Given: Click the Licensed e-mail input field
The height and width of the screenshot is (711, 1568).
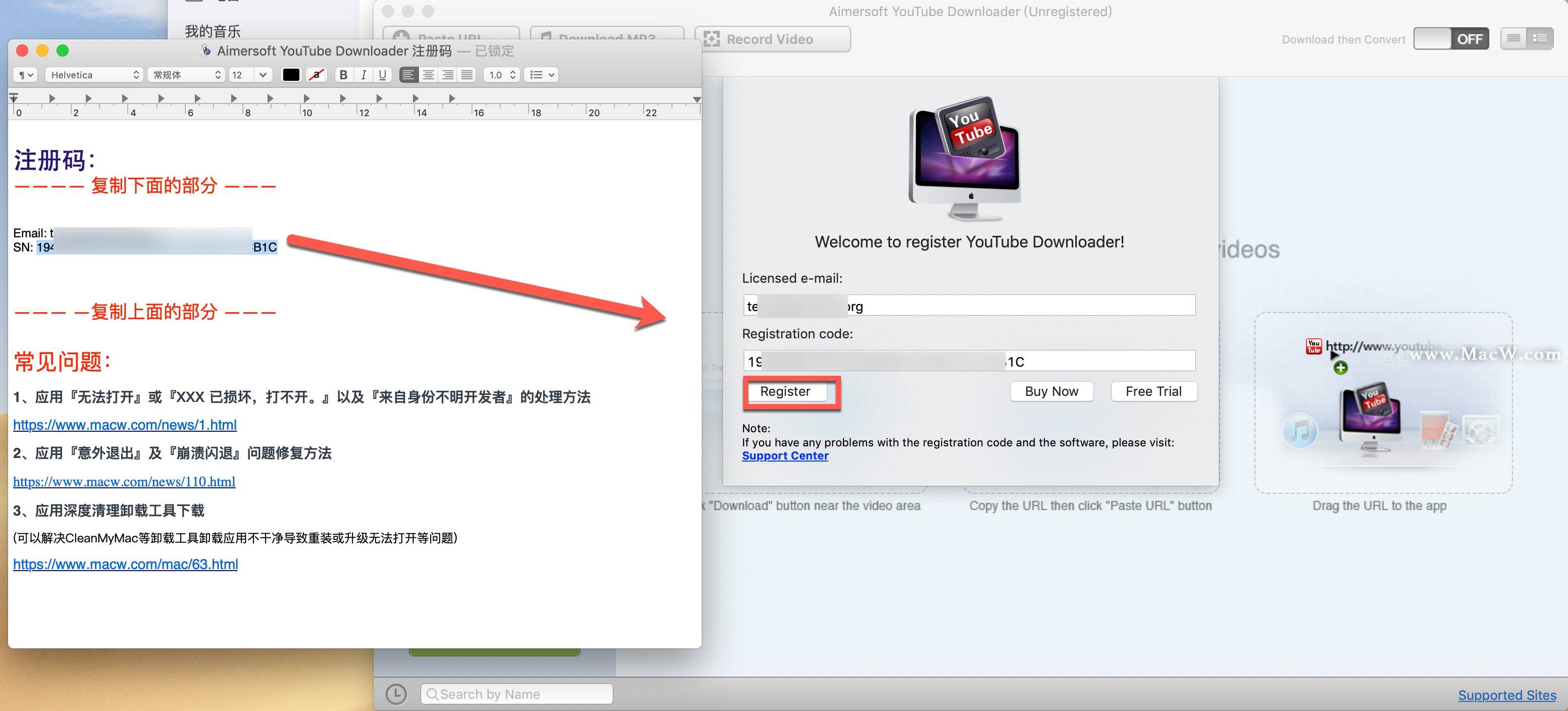Looking at the screenshot, I should [x=969, y=306].
